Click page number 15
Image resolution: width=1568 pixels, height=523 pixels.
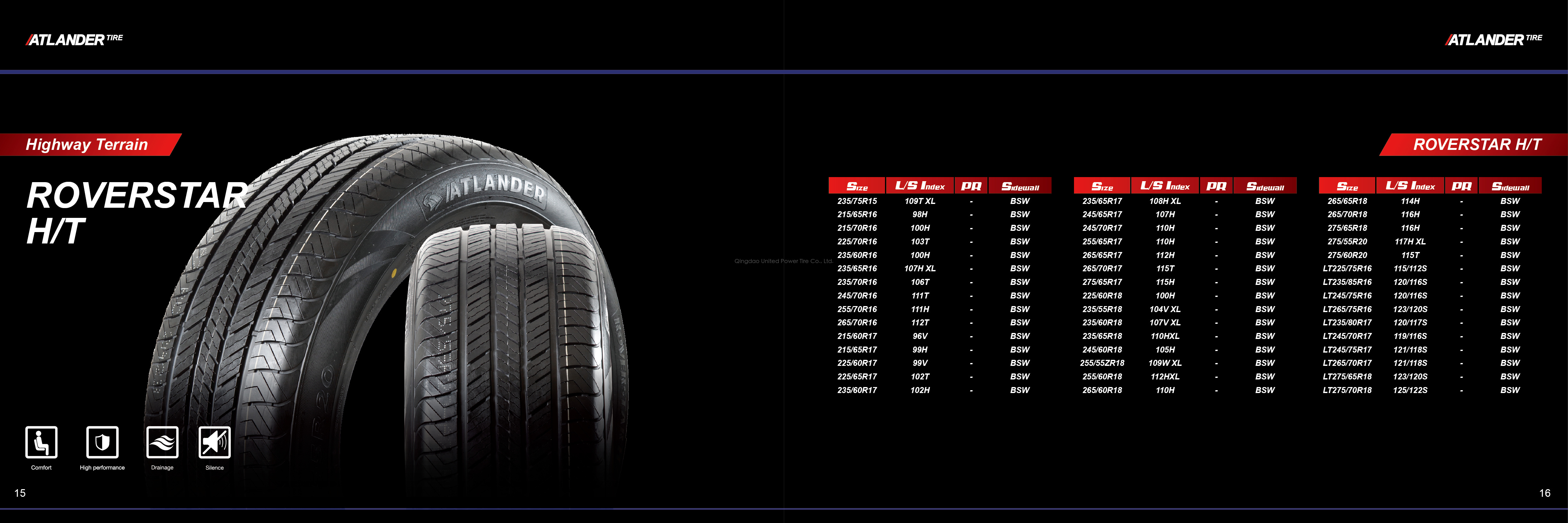click(20, 493)
